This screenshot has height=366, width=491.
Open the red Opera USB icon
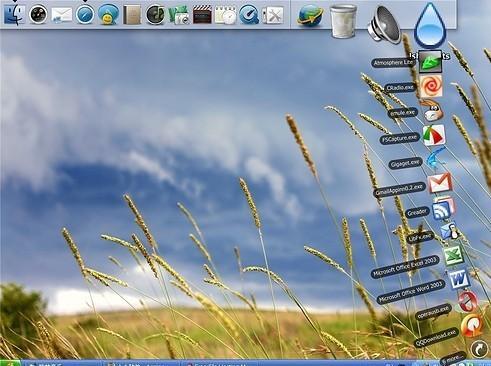click(x=467, y=301)
